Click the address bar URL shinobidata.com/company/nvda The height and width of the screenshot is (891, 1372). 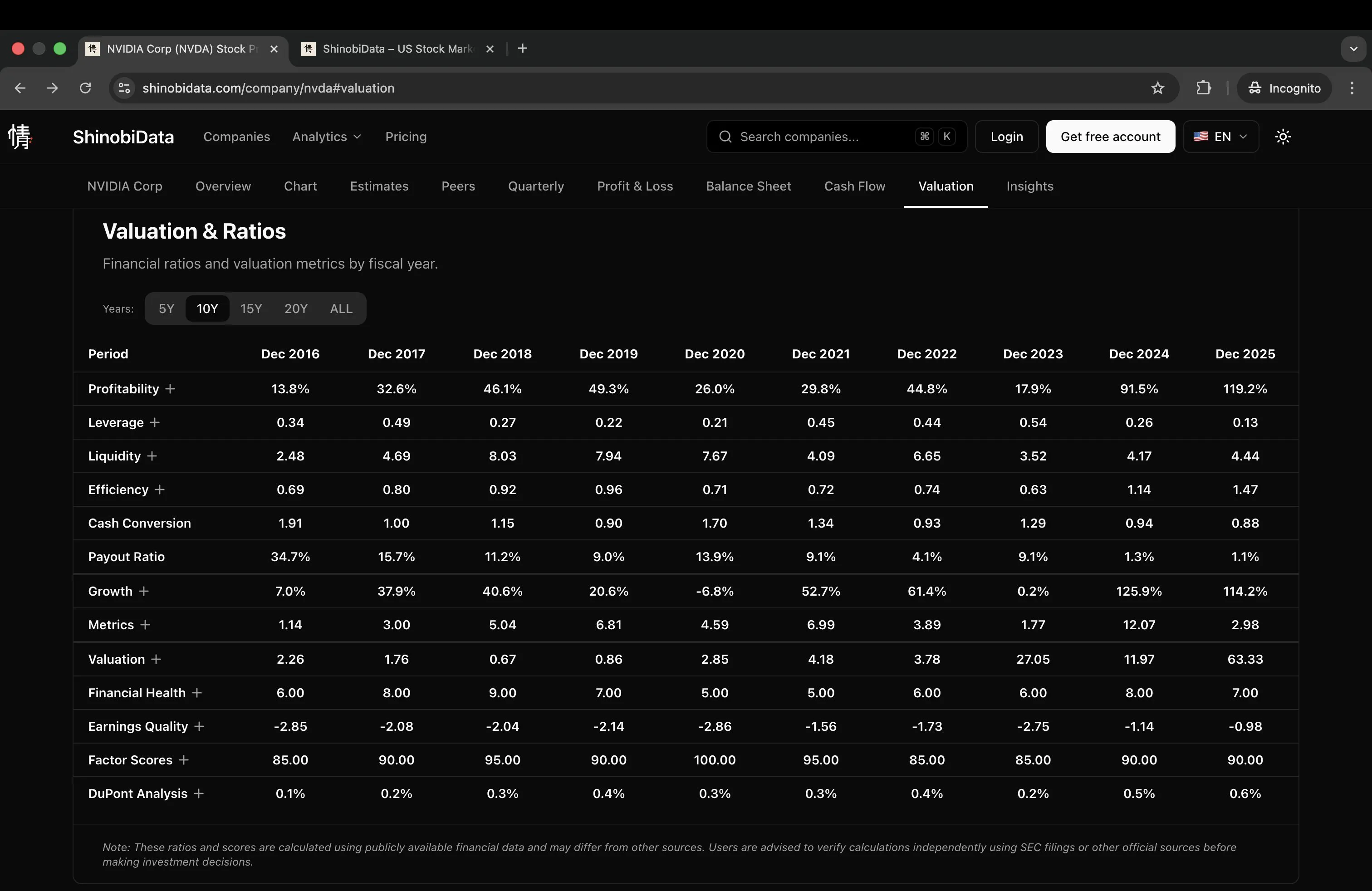coord(268,88)
